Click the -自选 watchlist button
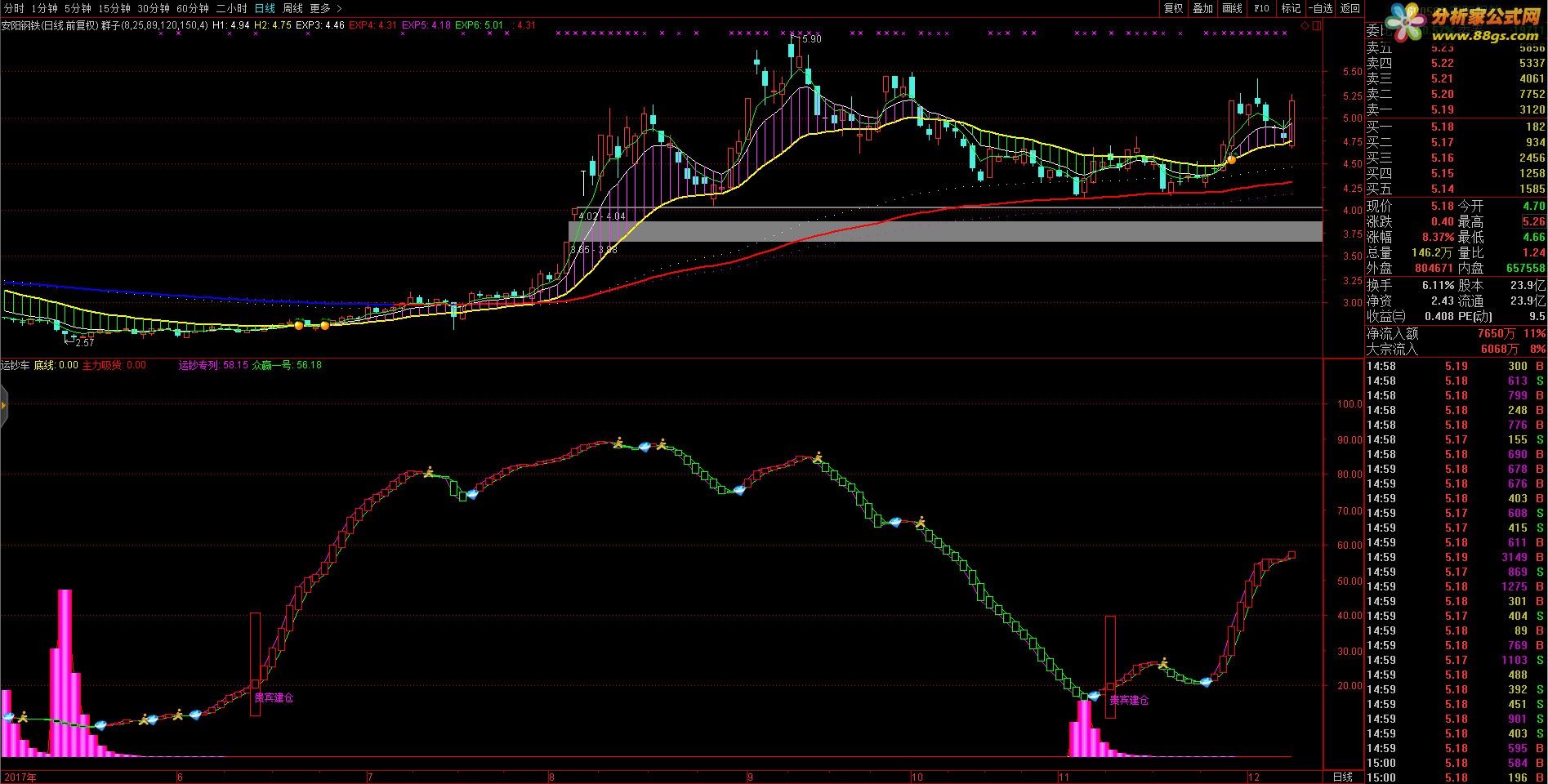The image size is (1548, 784). pos(1320,8)
